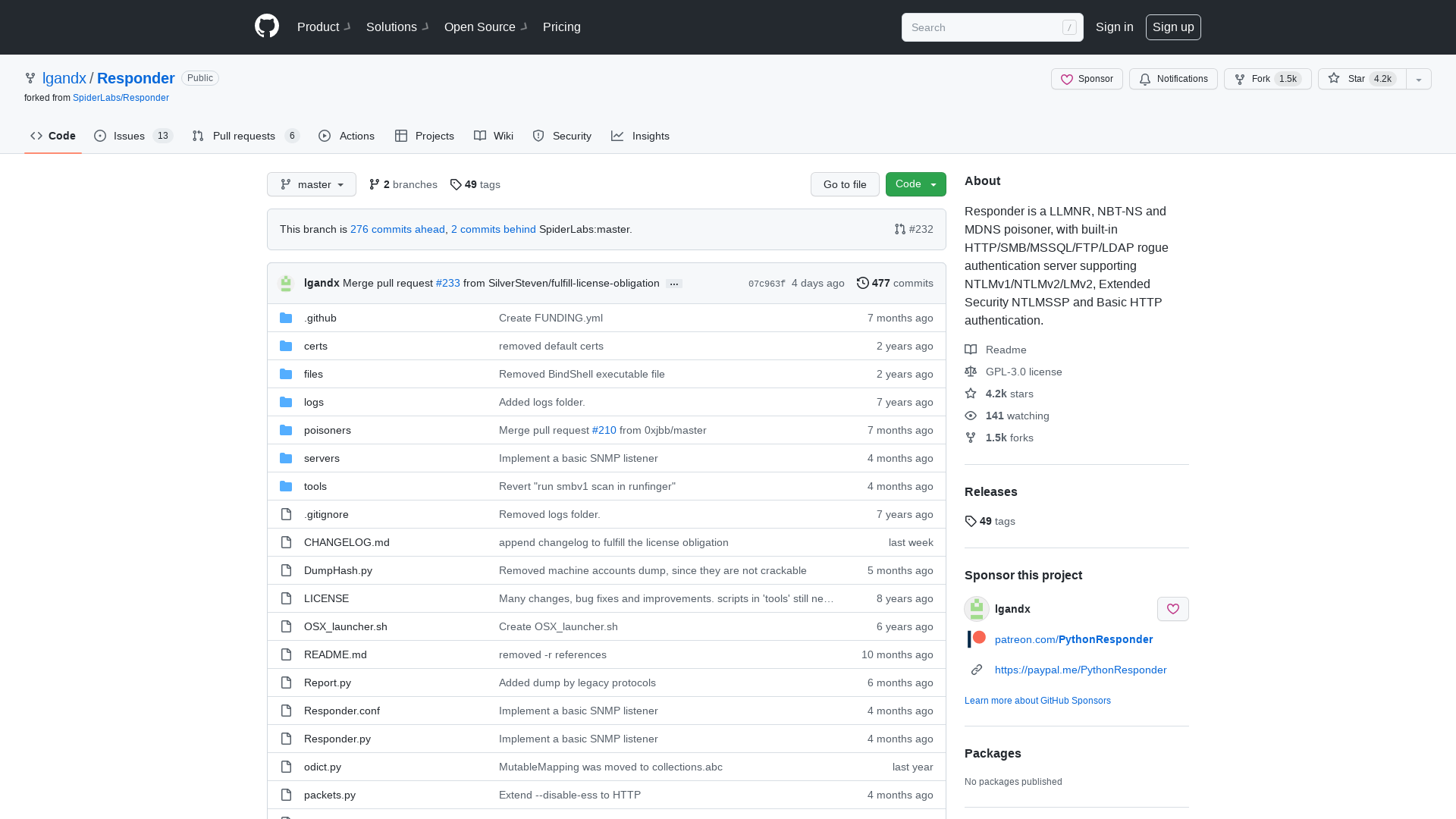The image size is (1456, 819).
Task: Click the stars icon in About
Action: pyautogui.click(x=971, y=394)
